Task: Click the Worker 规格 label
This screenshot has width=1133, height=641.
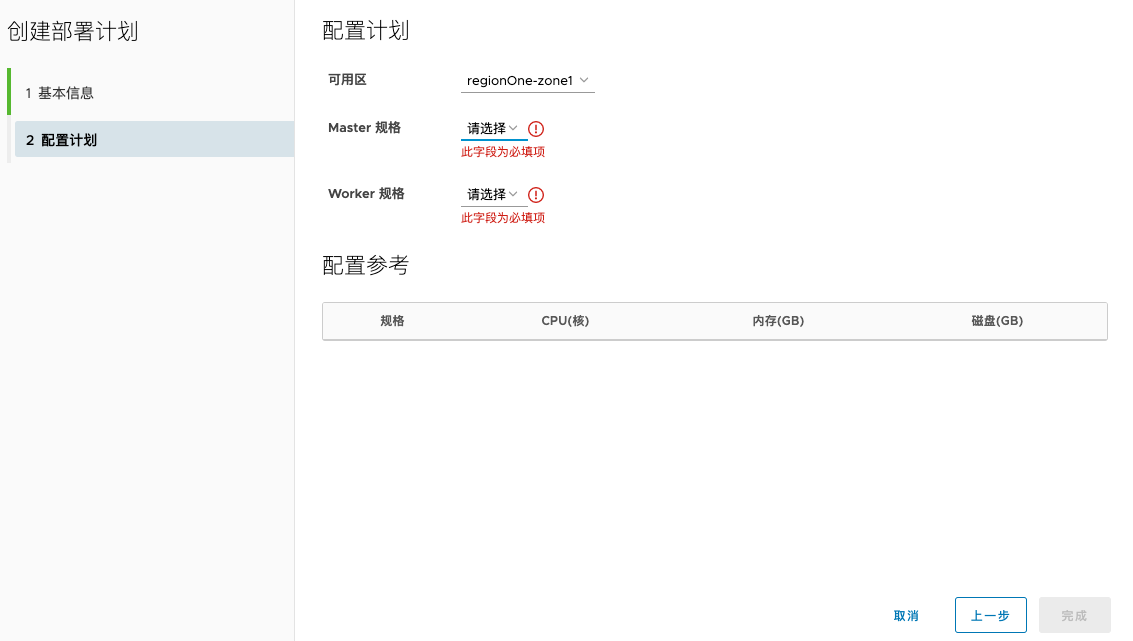Action: (x=366, y=194)
